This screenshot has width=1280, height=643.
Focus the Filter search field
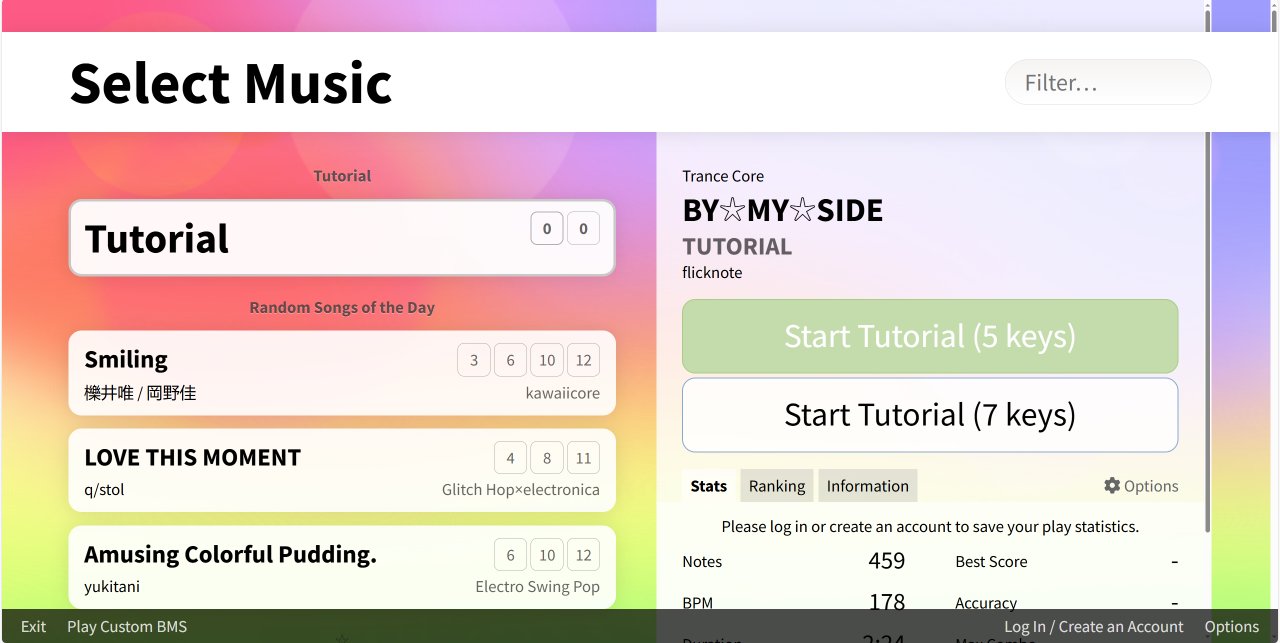1108,82
